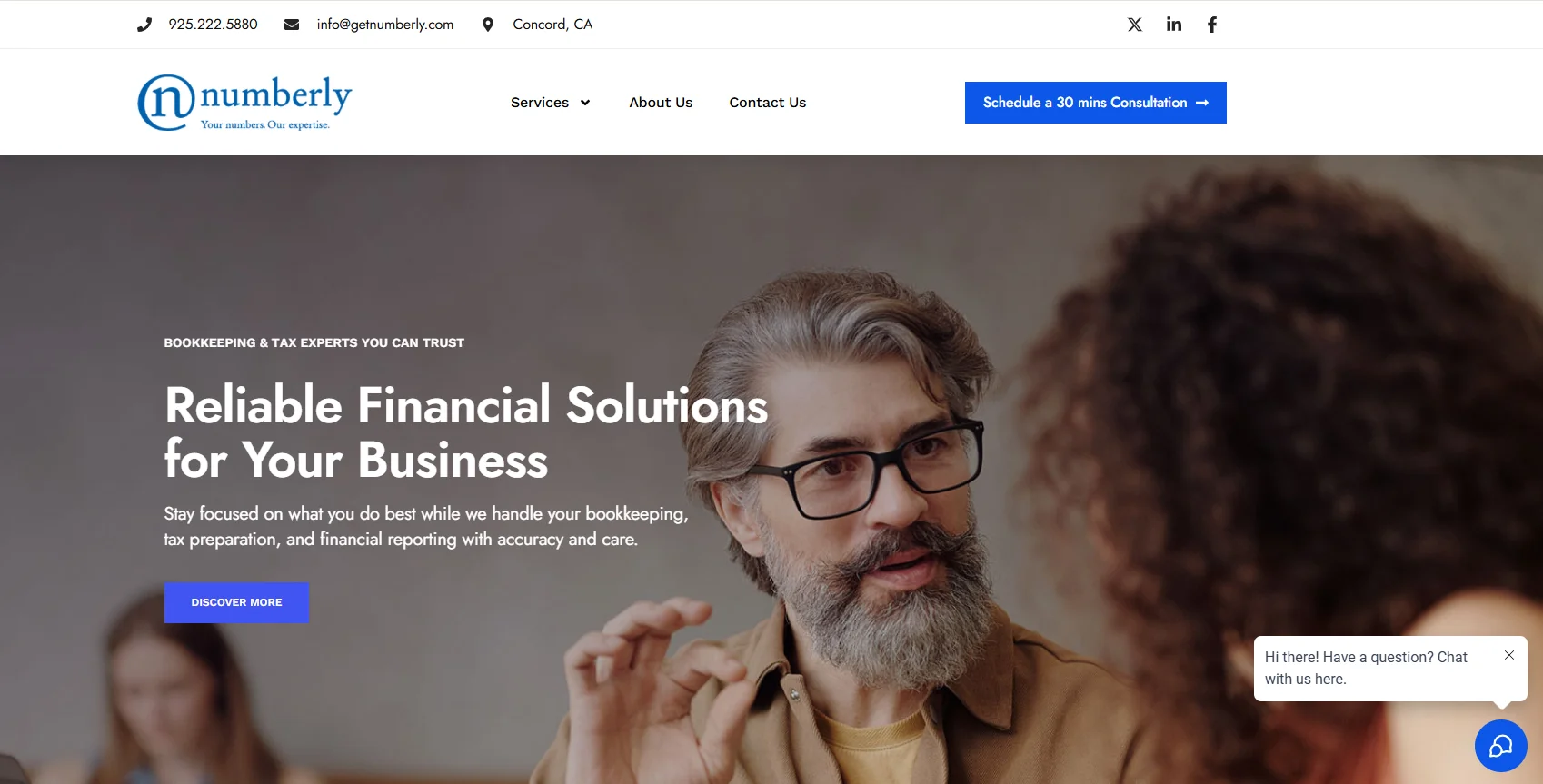Open the Services menu item
The image size is (1543, 784).
(x=540, y=103)
